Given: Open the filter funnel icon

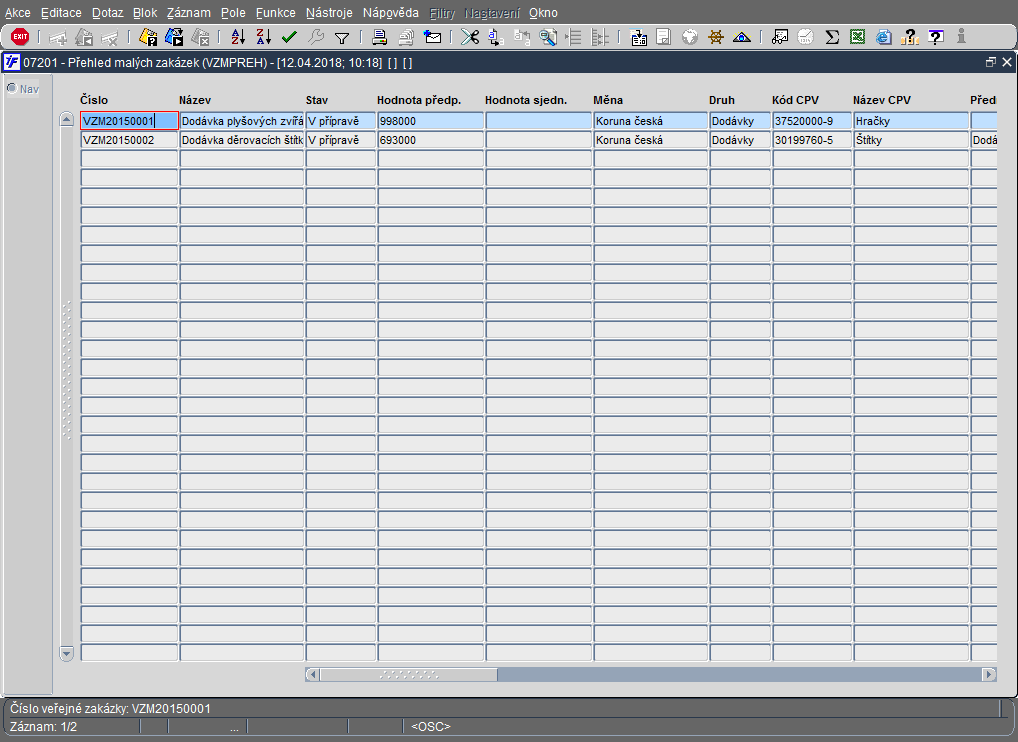Looking at the screenshot, I should (341, 38).
